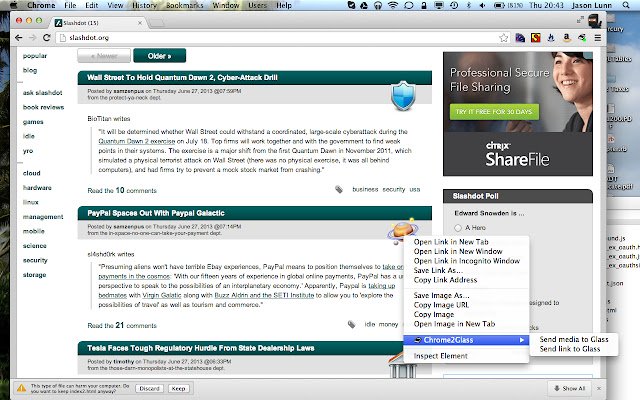Open the File menu
Image resolution: width=640 pixels, height=400 pixels.
[x=70, y=5]
